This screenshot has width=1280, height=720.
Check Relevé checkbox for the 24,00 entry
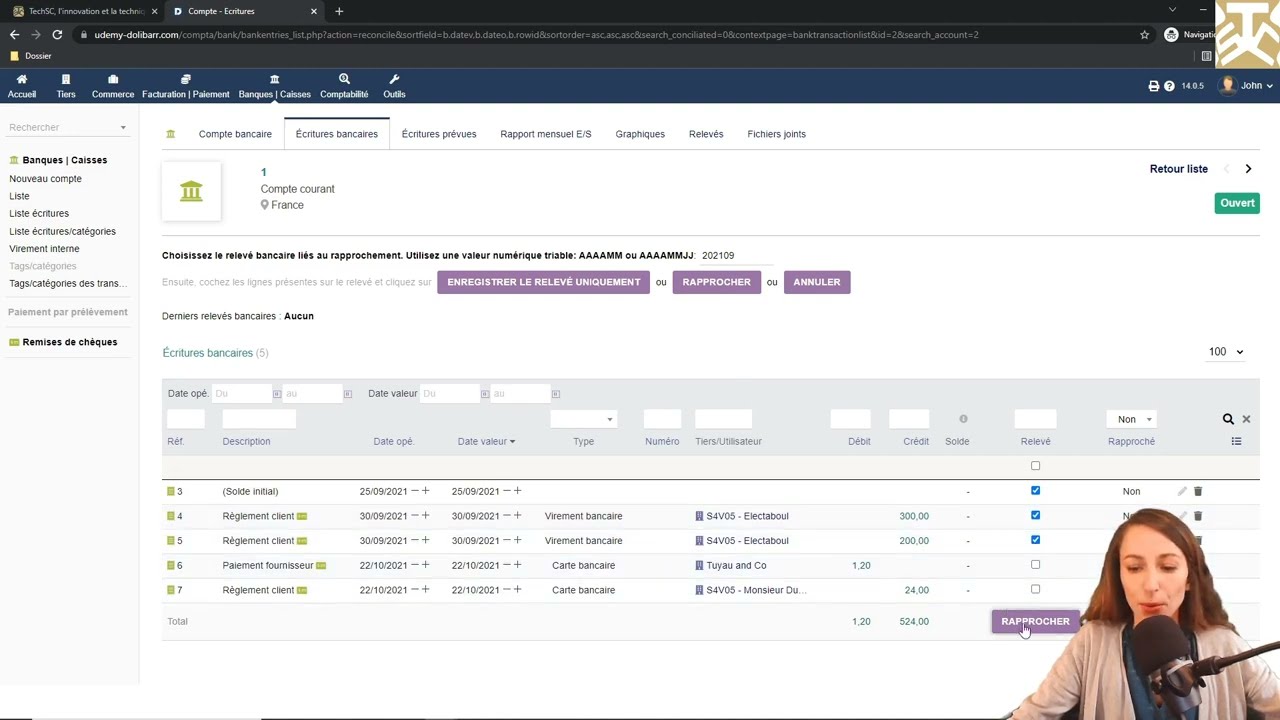[1035, 590]
